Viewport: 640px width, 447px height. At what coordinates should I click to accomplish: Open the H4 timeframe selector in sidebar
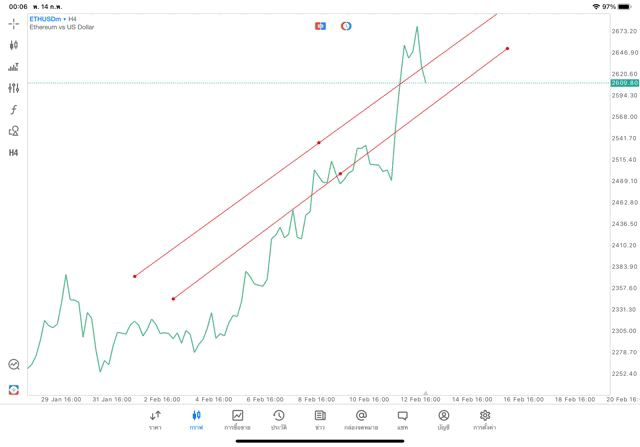[14, 153]
